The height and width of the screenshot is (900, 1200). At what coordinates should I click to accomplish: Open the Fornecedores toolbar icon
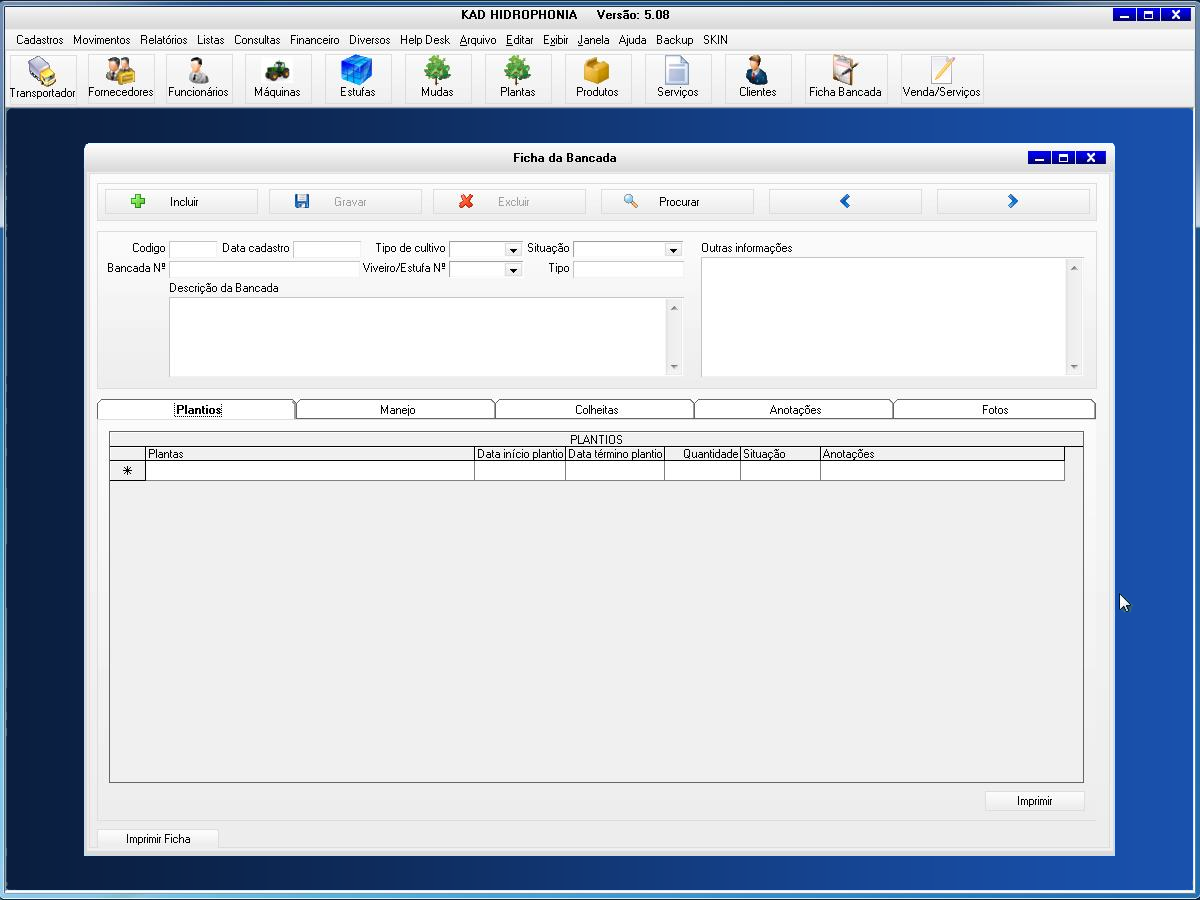tap(121, 78)
